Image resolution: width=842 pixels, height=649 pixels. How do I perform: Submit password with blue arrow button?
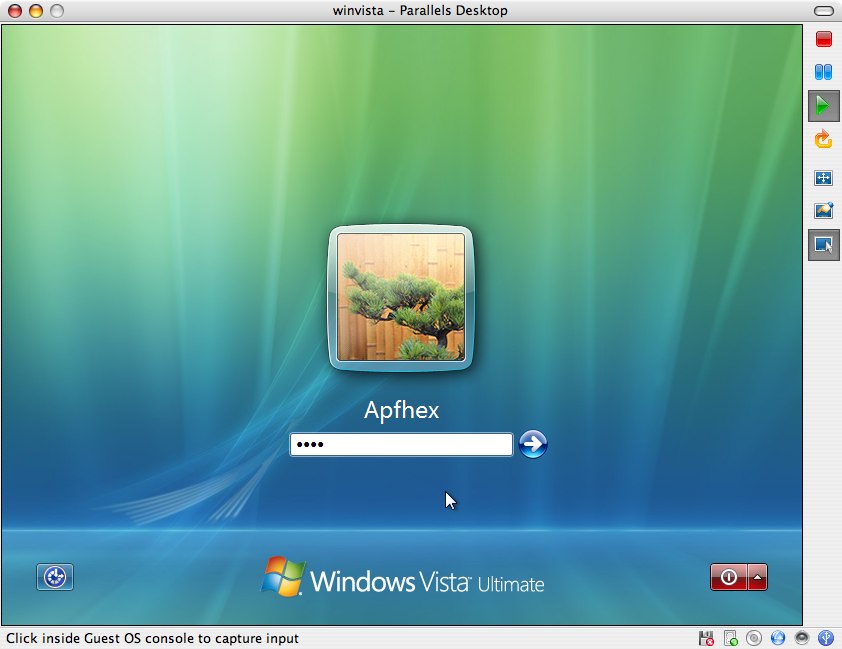[x=533, y=444]
